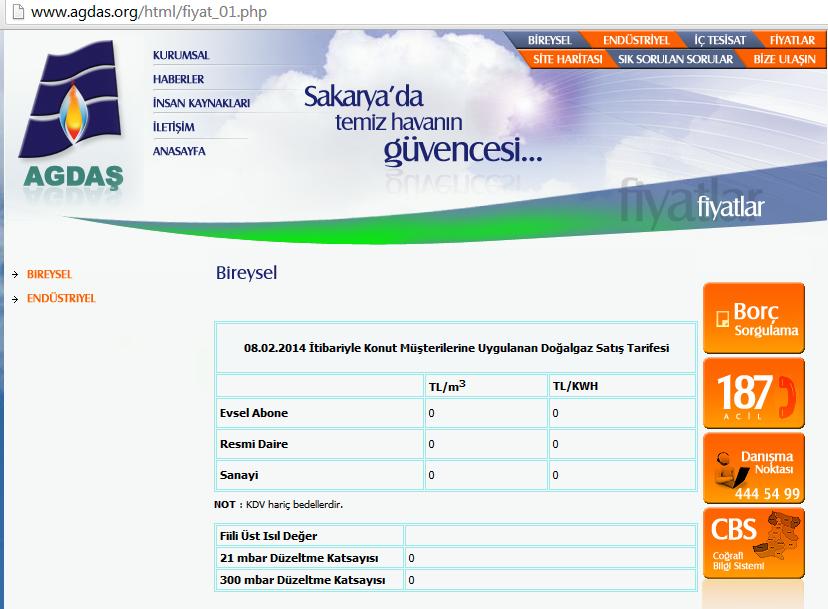
Task: Select BİZE ULAŞIN in top navigation
Action: [784, 59]
